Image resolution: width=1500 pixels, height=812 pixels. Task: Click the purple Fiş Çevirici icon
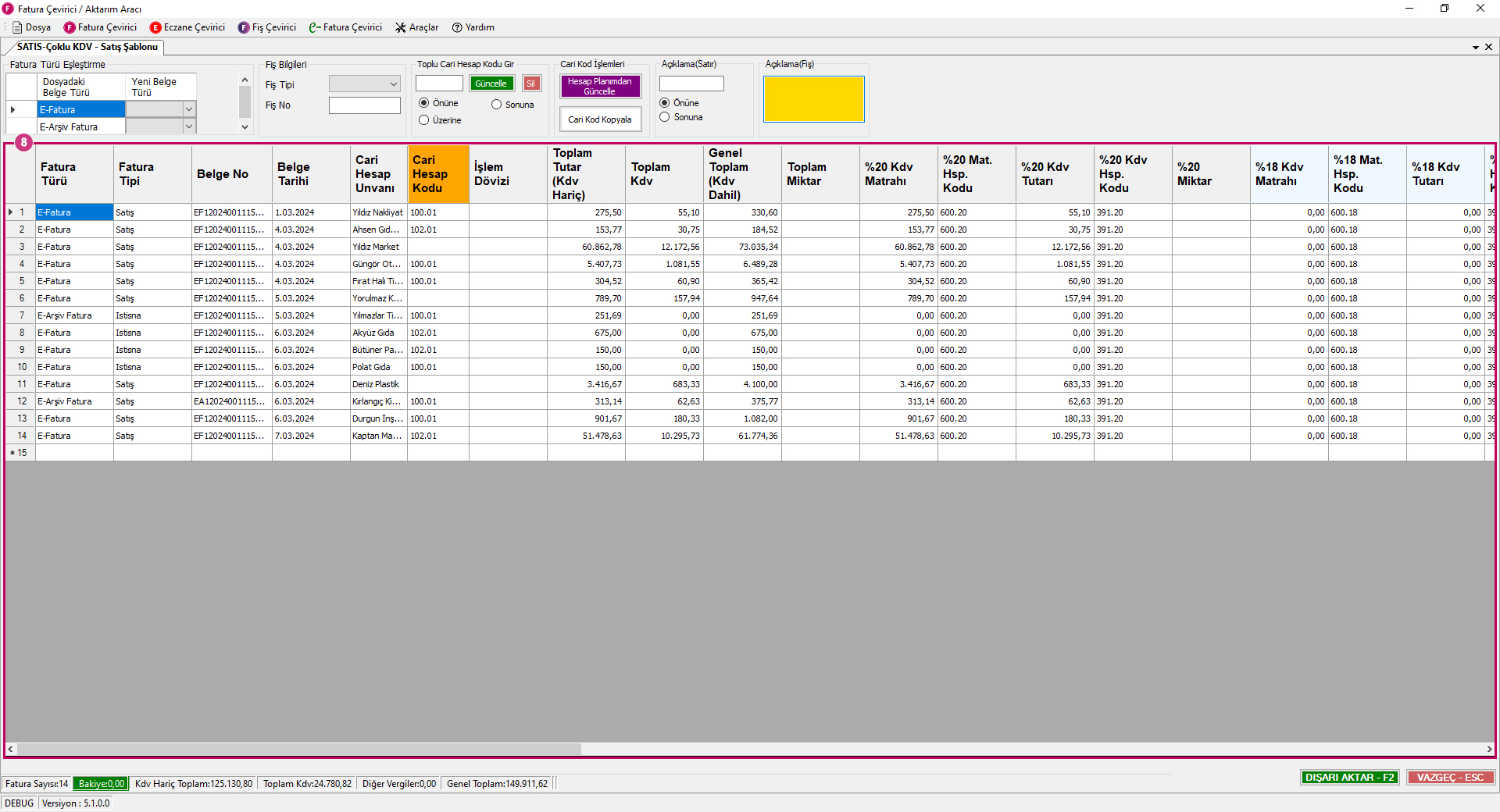point(244,27)
